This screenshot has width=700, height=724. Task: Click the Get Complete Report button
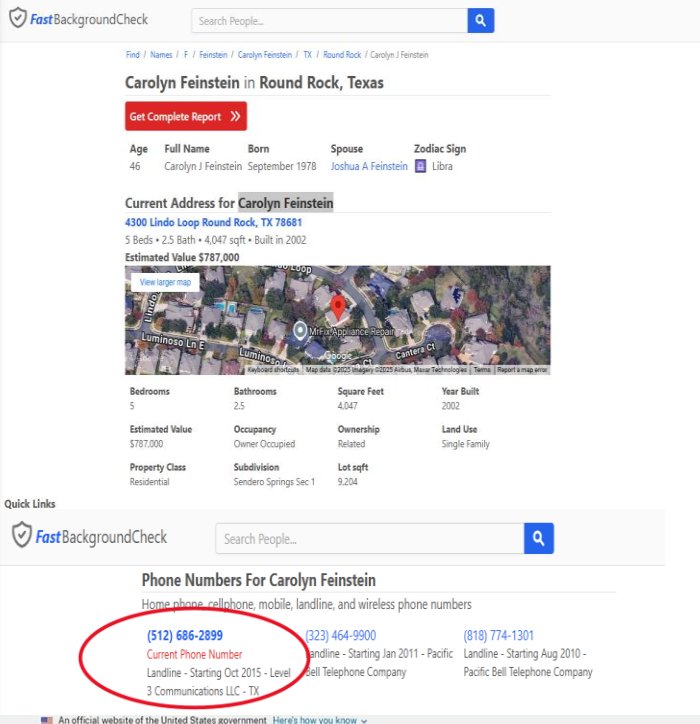coord(185,116)
